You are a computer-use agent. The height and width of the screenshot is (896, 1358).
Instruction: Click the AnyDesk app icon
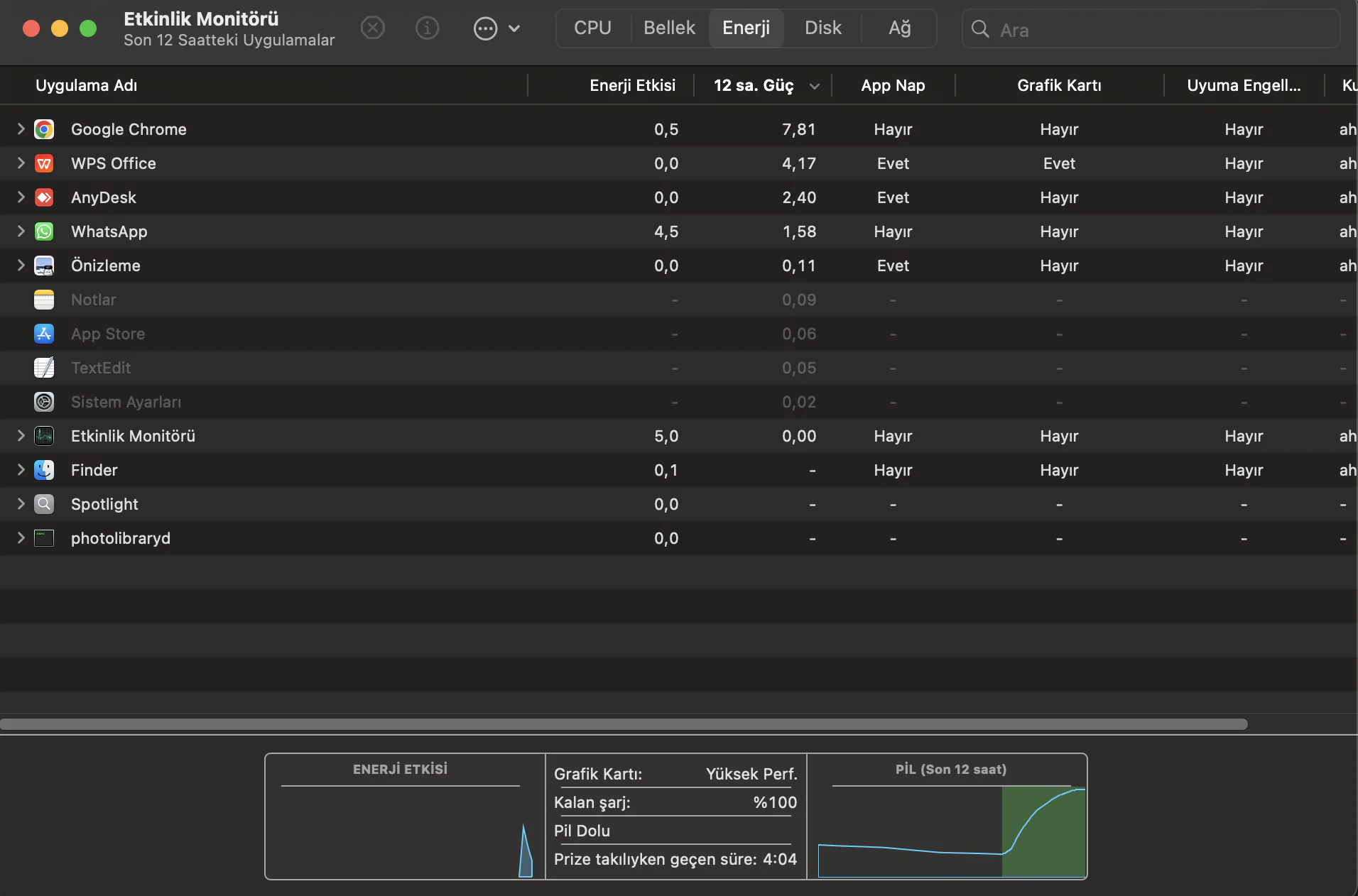pyautogui.click(x=44, y=197)
